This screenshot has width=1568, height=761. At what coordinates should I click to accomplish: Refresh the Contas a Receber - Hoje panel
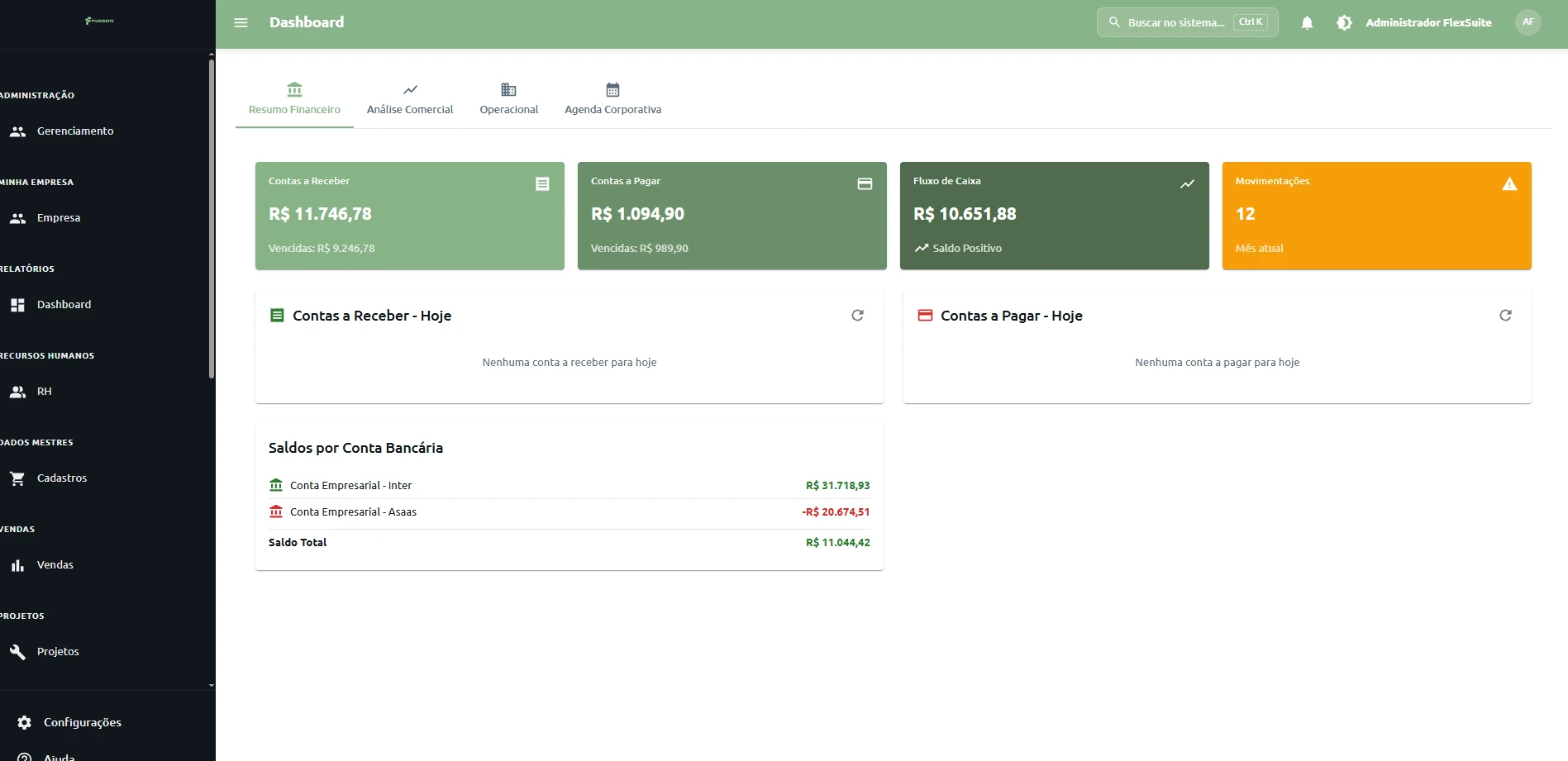pyautogui.click(x=857, y=315)
